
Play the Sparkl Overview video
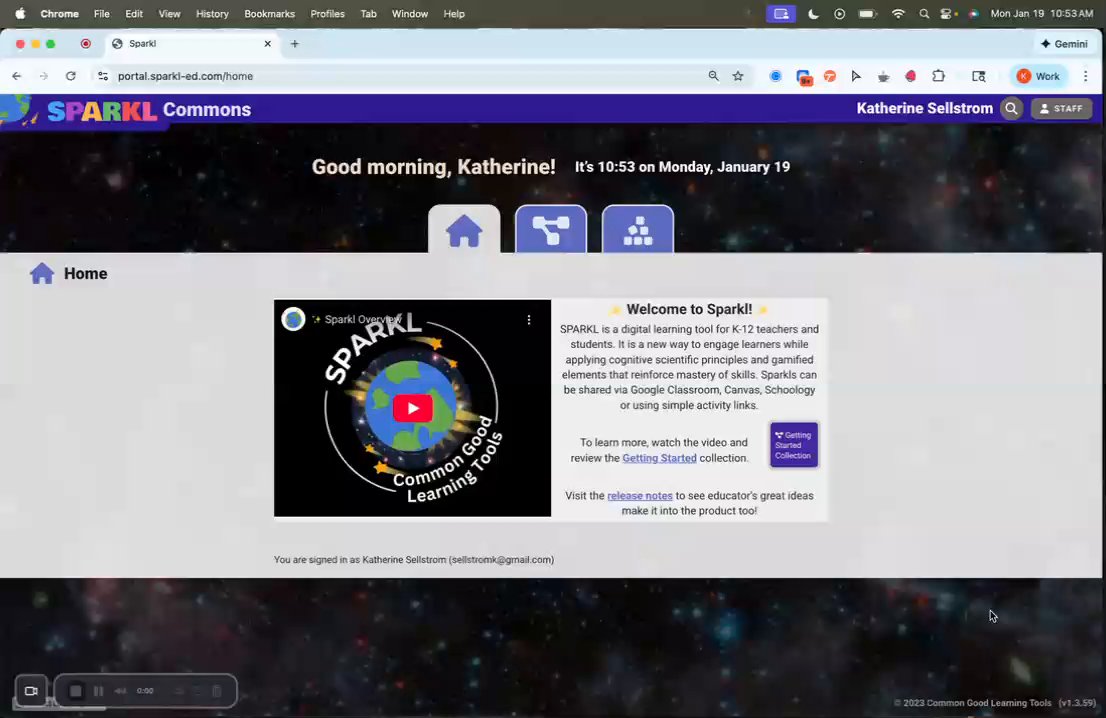[x=413, y=408]
